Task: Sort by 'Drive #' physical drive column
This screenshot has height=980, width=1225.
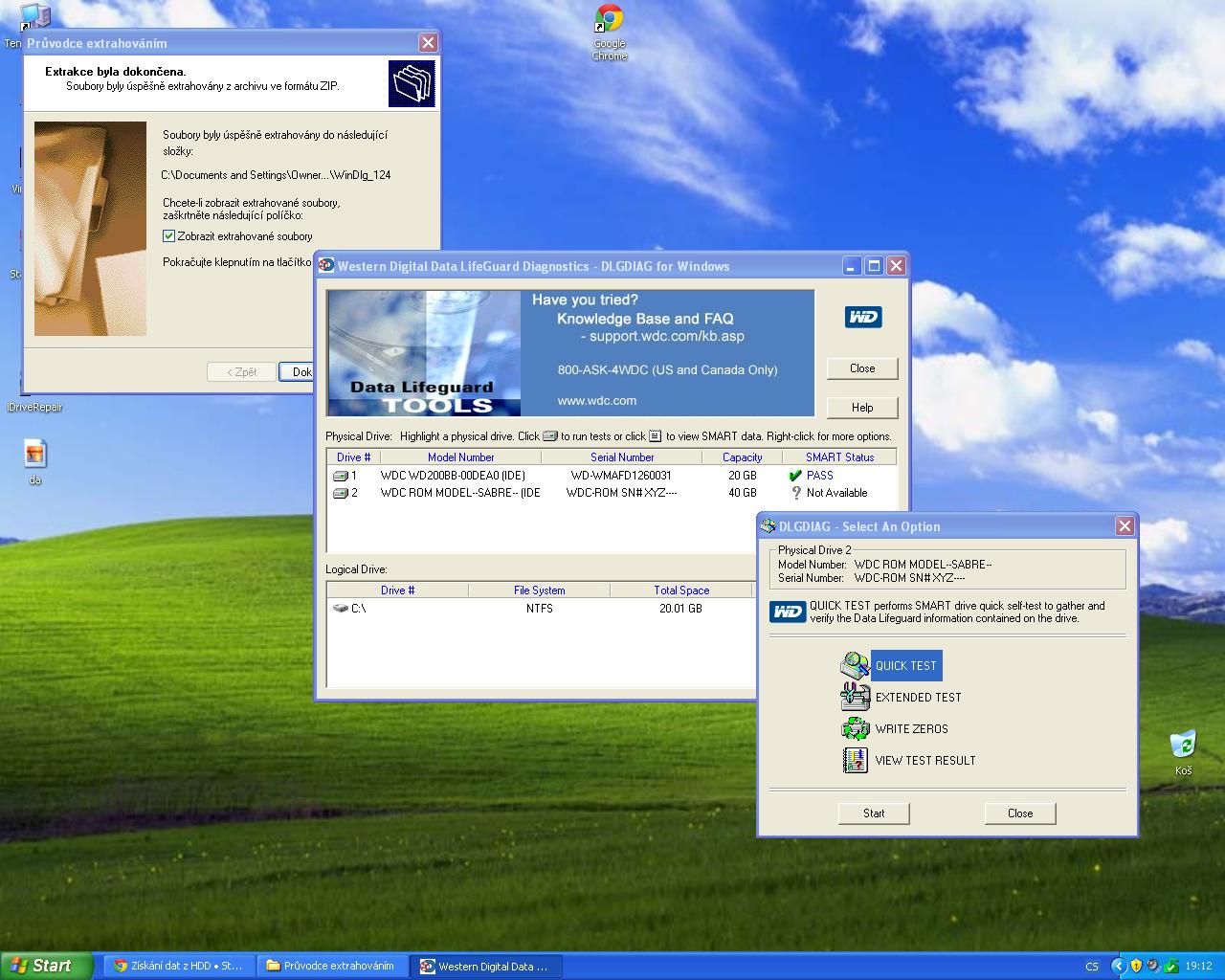Action: point(353,457)
